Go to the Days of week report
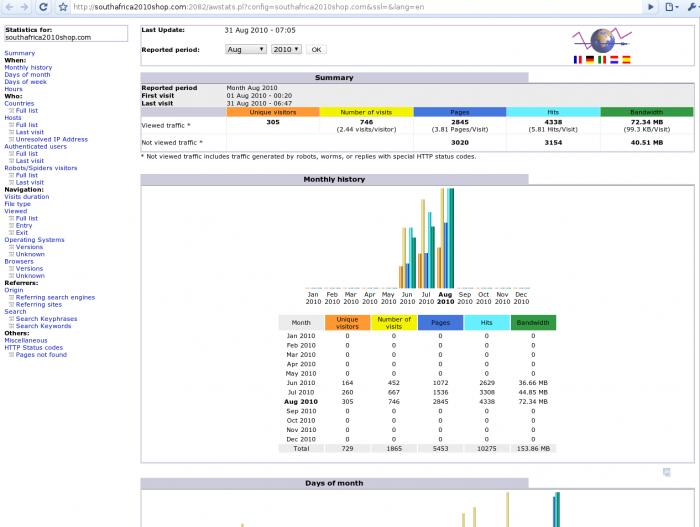 pyautogui.click(x=27, y=82)
